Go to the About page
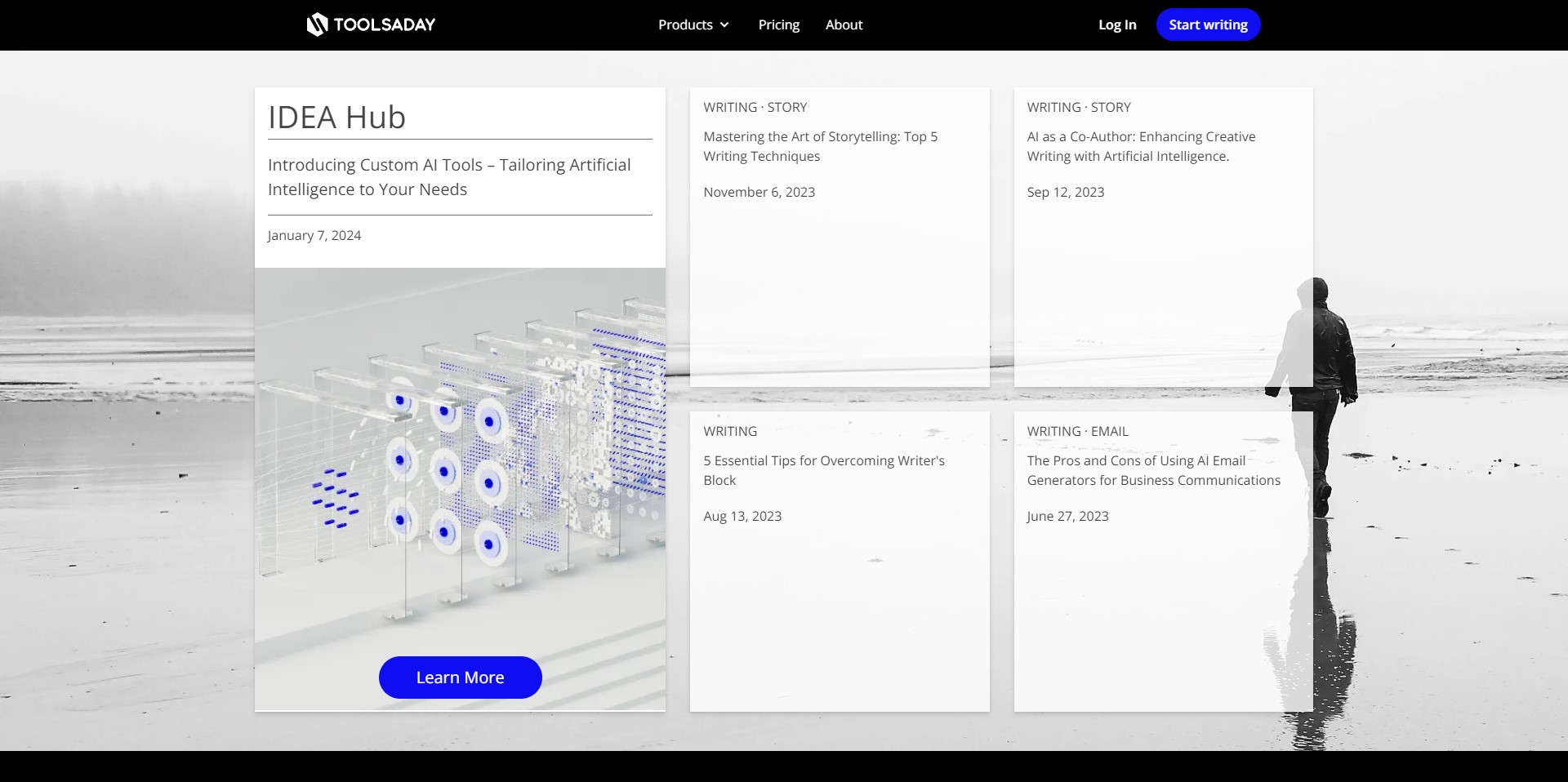This screenshot has width=1568, height=782. [844, 24]
